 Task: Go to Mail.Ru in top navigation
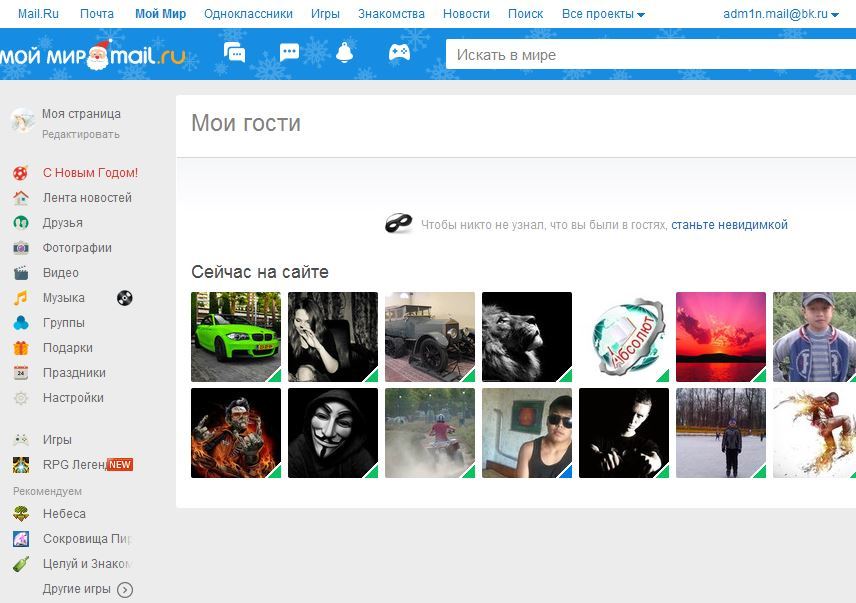pos(38,14)
